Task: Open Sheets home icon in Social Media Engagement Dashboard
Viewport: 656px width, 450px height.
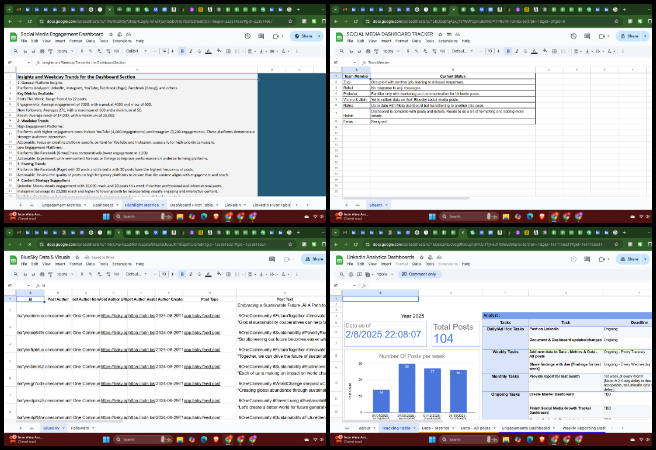Action: (x=13, y=37)
